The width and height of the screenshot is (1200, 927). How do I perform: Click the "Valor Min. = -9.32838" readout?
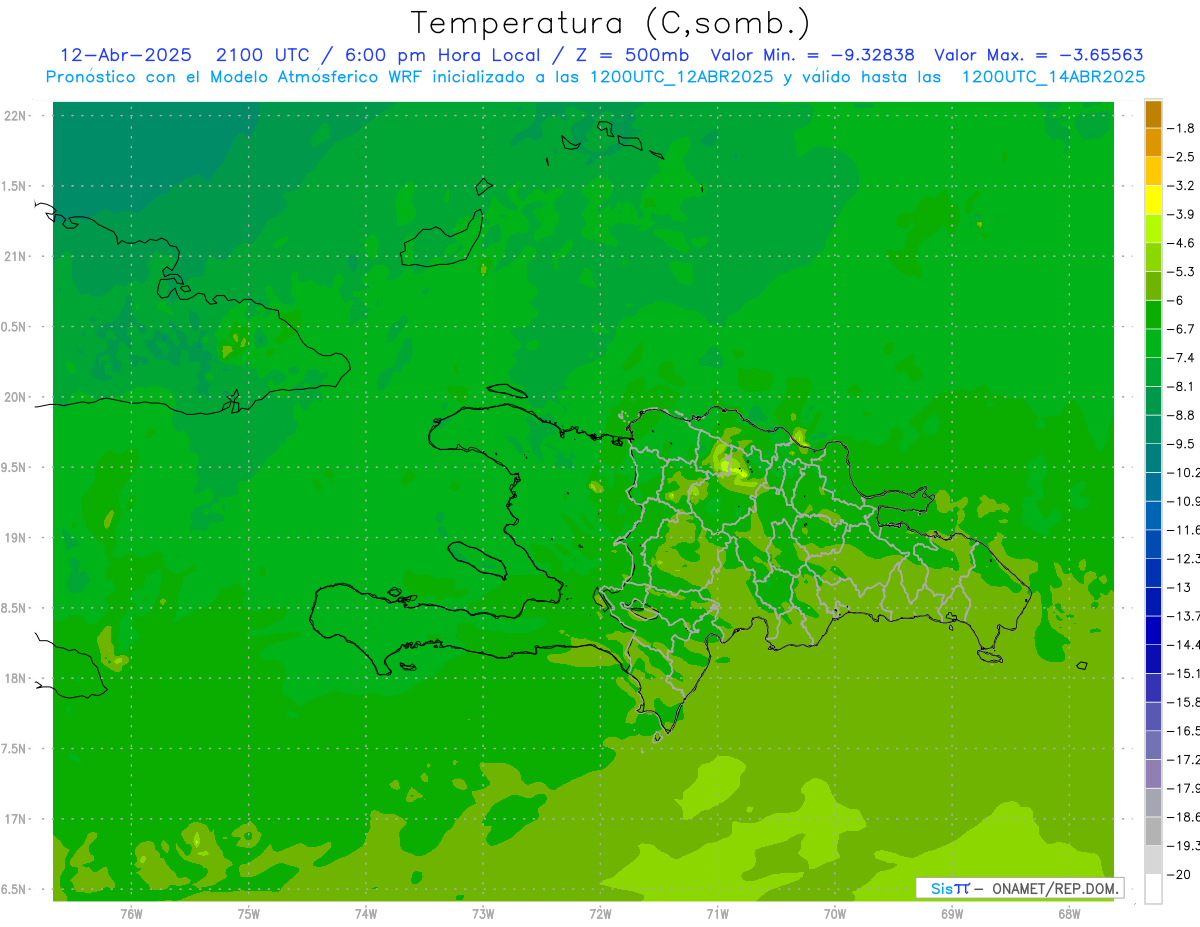coord(815,55)
